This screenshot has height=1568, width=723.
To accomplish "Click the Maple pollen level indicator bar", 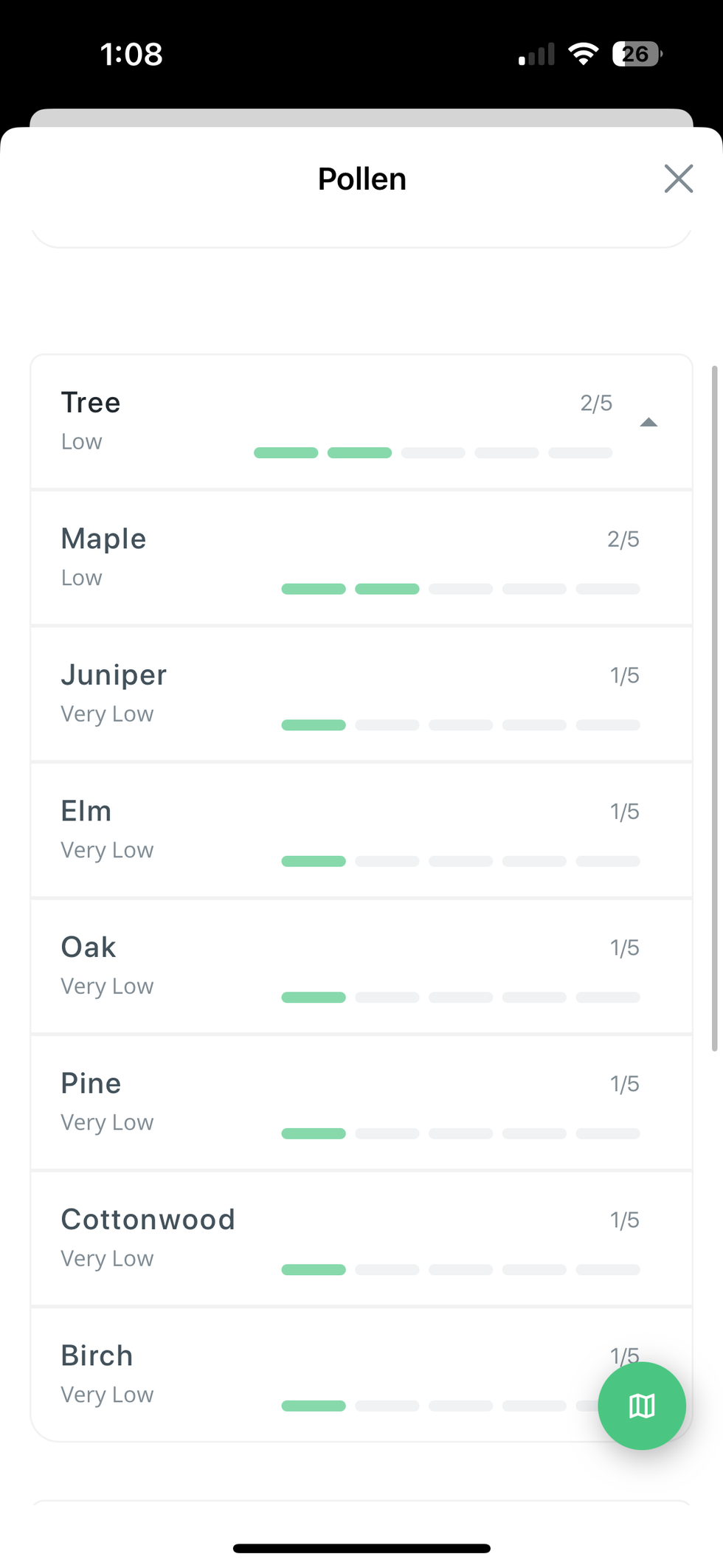I will tap(460, 589).
